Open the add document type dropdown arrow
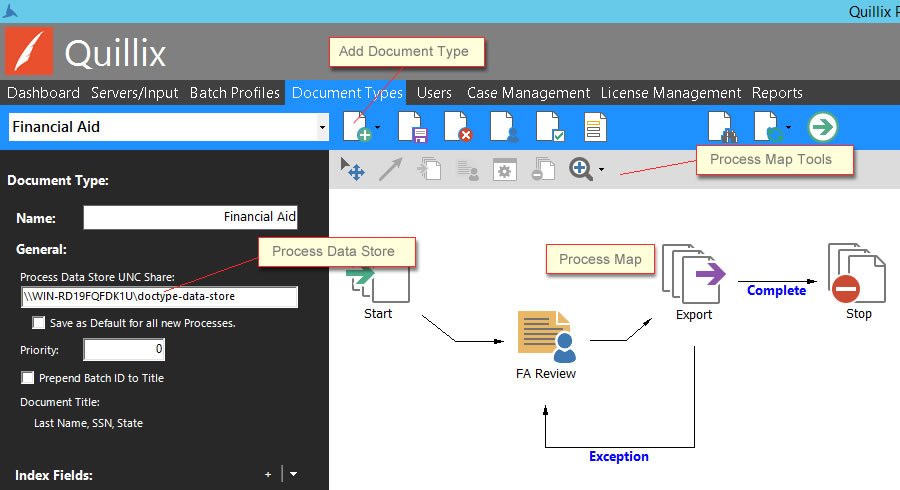This screenshot has height=490, width=900. [x=377, y=127]
